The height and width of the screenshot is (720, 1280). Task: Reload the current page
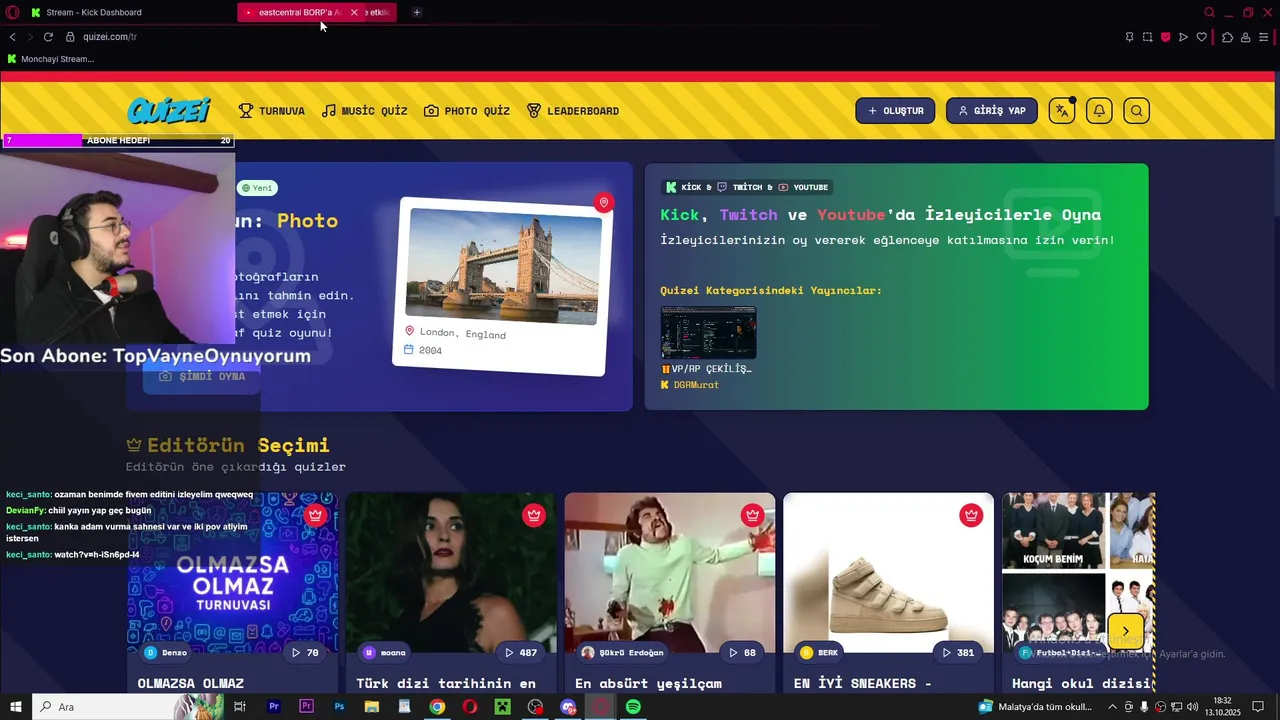pyautogui.click(x=48, y=37)
